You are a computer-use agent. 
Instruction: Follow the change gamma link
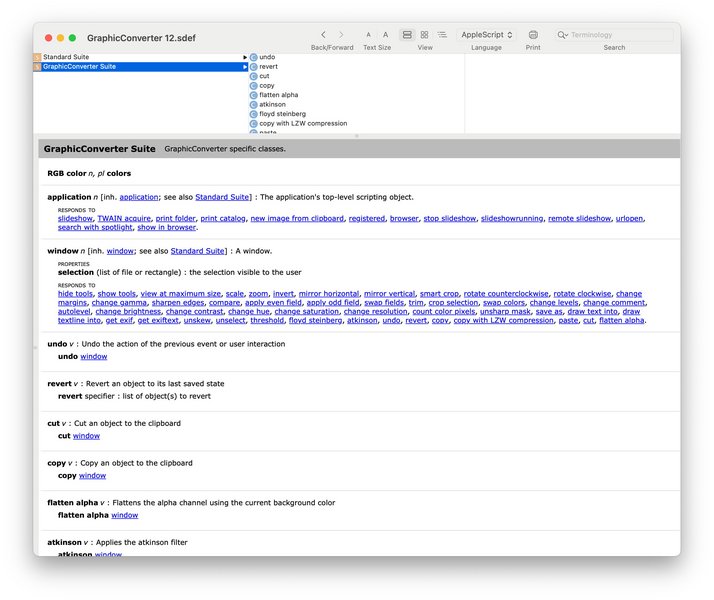coord(119,303)
